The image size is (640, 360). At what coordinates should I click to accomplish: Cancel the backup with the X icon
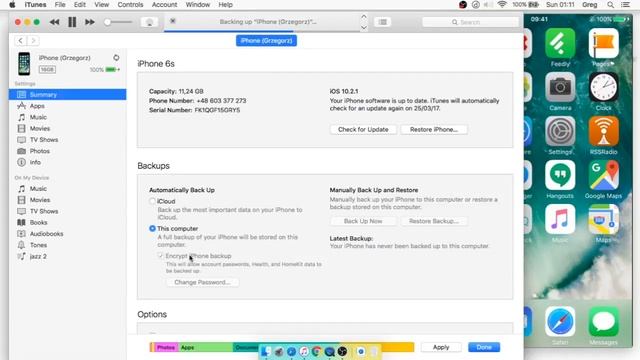[173, 21]
